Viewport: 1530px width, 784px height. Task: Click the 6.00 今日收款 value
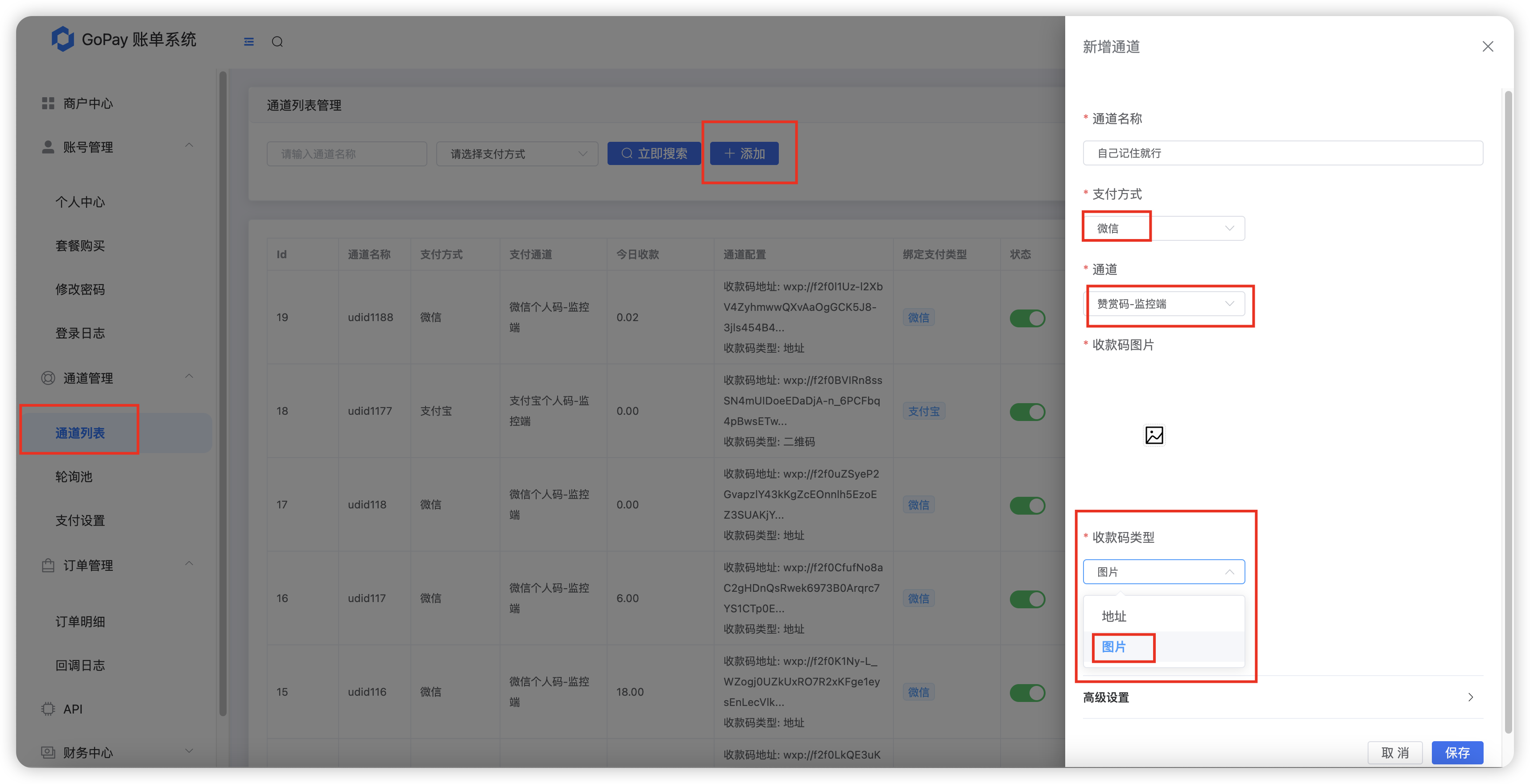pyautogui.click(x=627, y=598)
